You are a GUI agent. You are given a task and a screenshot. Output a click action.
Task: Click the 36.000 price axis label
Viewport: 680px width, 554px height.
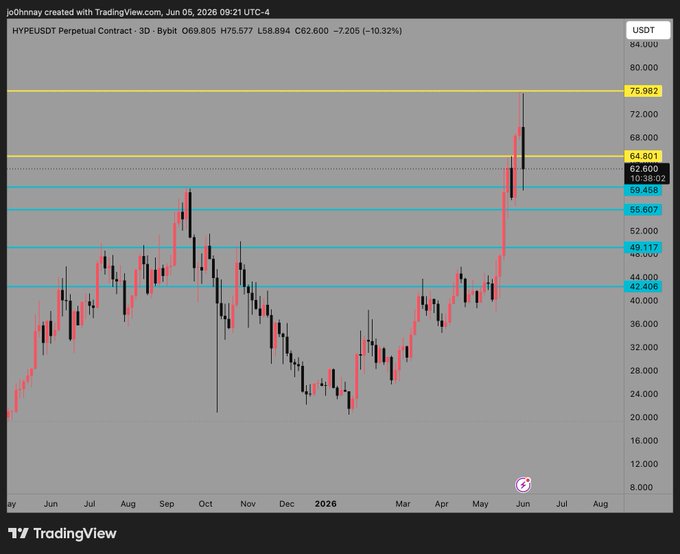click(644, 324)
